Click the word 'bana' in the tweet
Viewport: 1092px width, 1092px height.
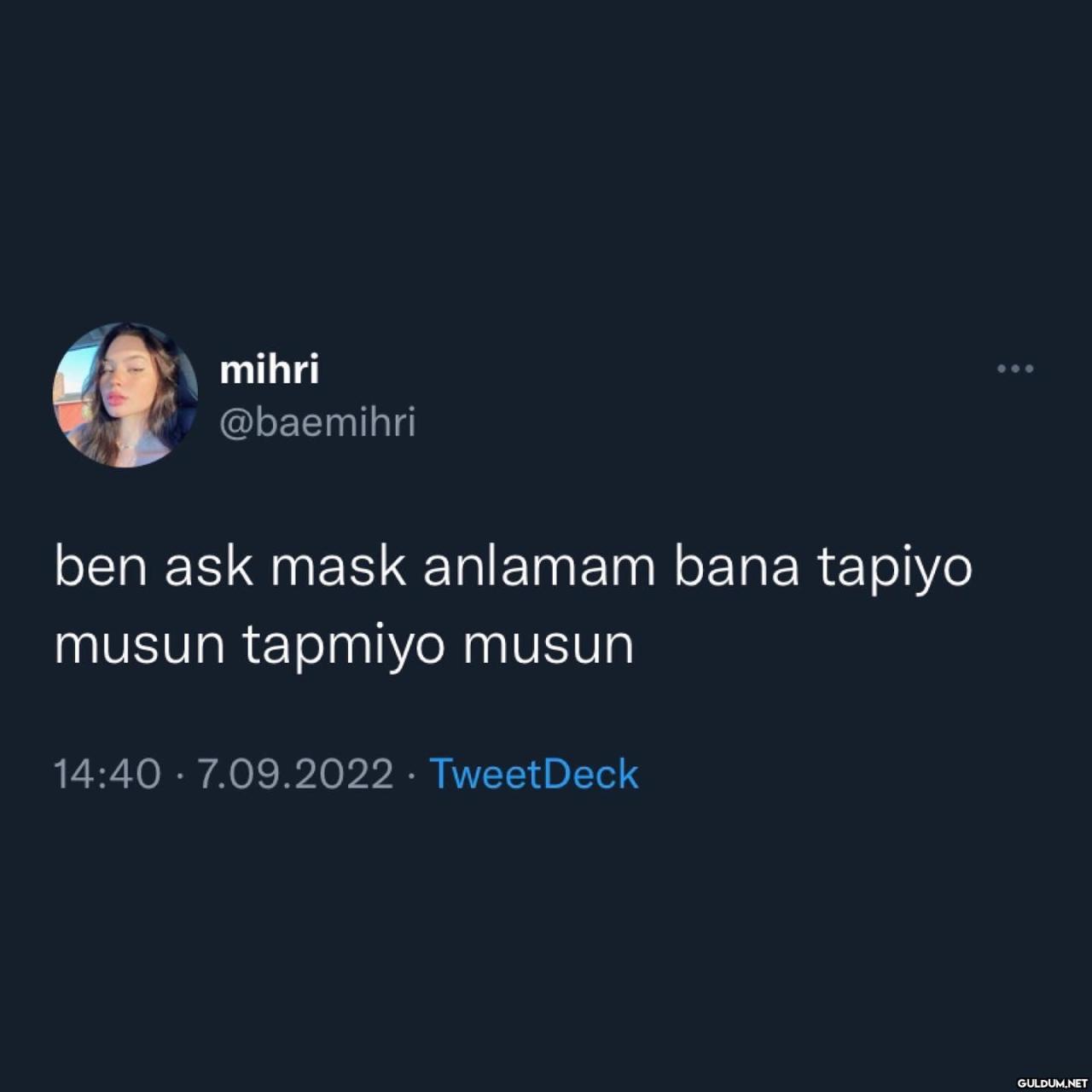[736, 566]
